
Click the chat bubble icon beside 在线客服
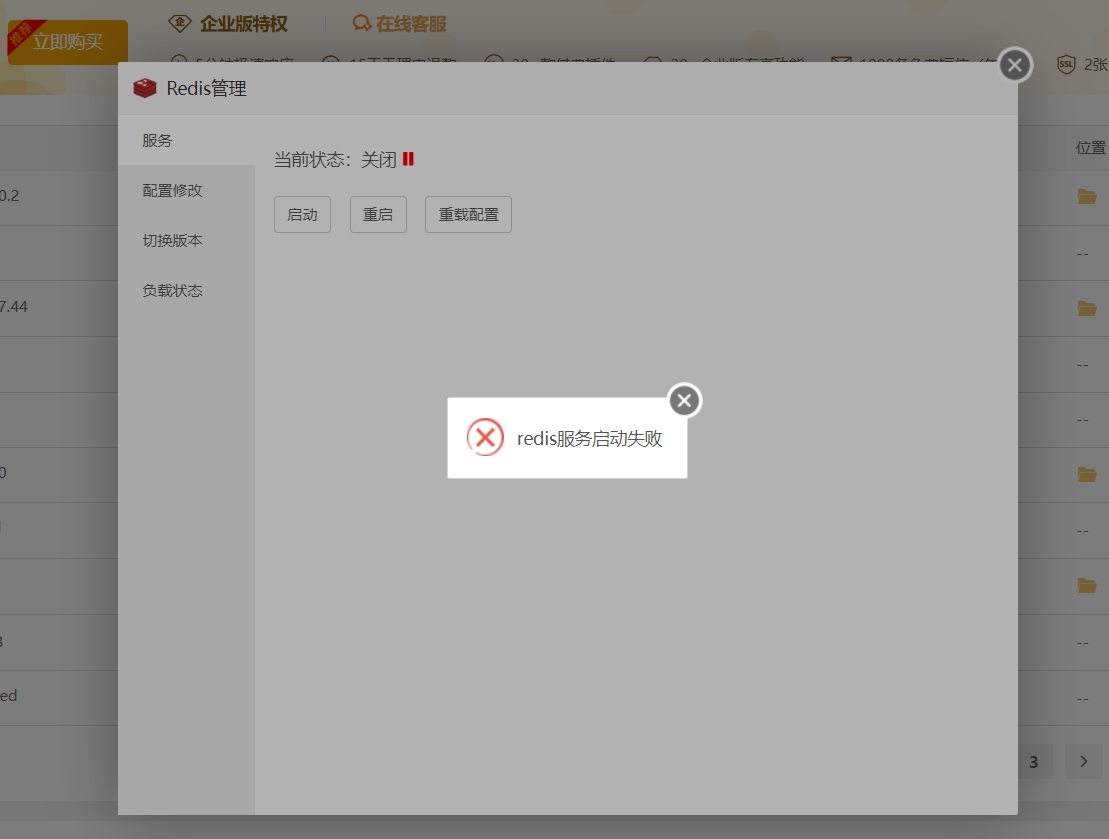coord(361,23)
